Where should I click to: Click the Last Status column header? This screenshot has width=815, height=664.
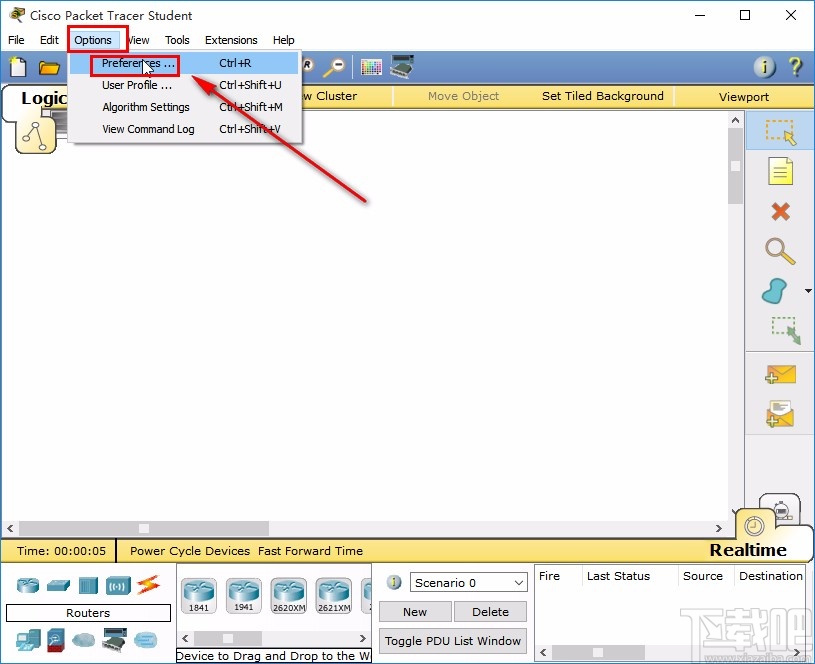619,576
